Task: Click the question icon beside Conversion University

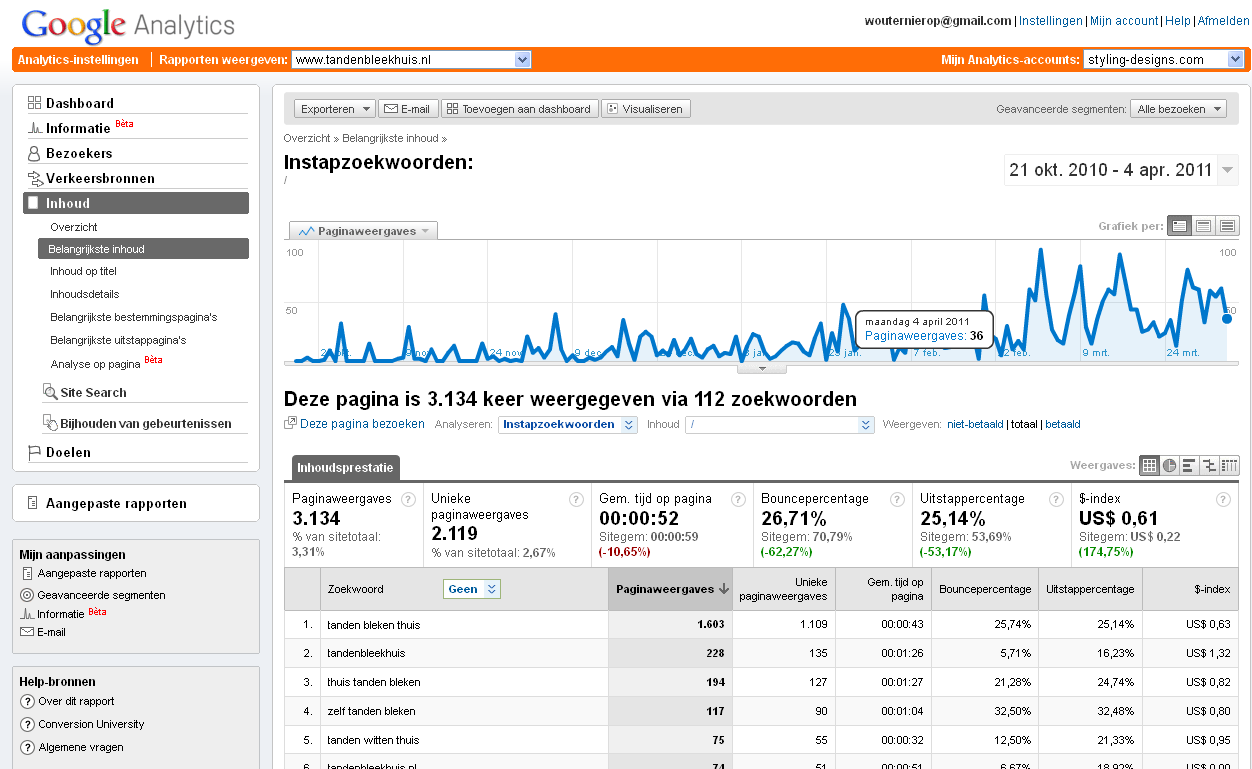Action: [28, 724]
